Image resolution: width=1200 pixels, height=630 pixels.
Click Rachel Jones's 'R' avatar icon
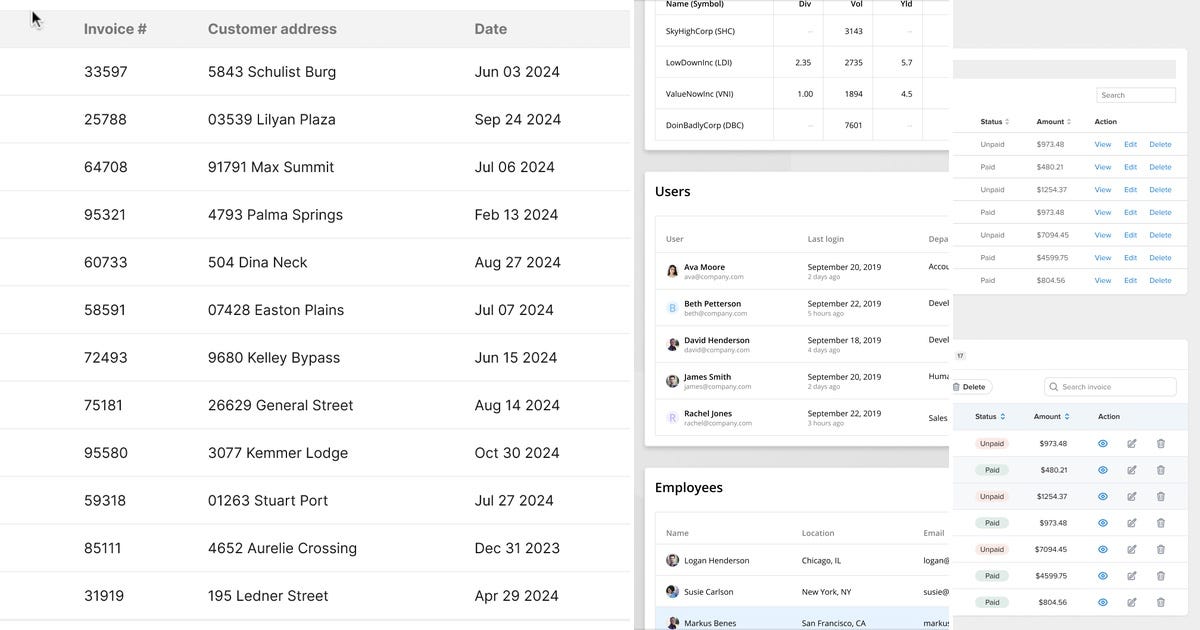pyautogui.click(x=673, y=417)
